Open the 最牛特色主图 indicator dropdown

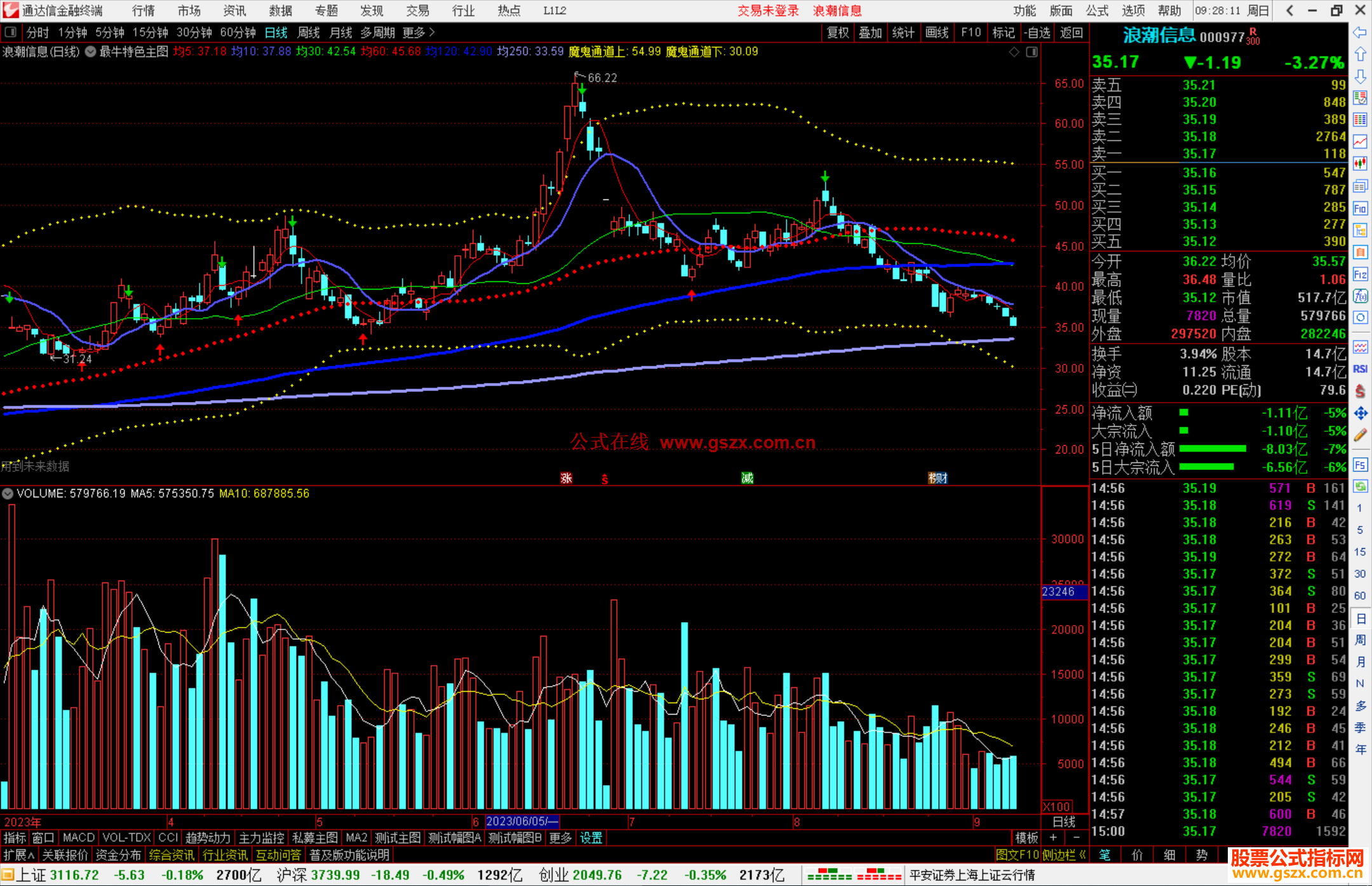click(x=91, y=52)
